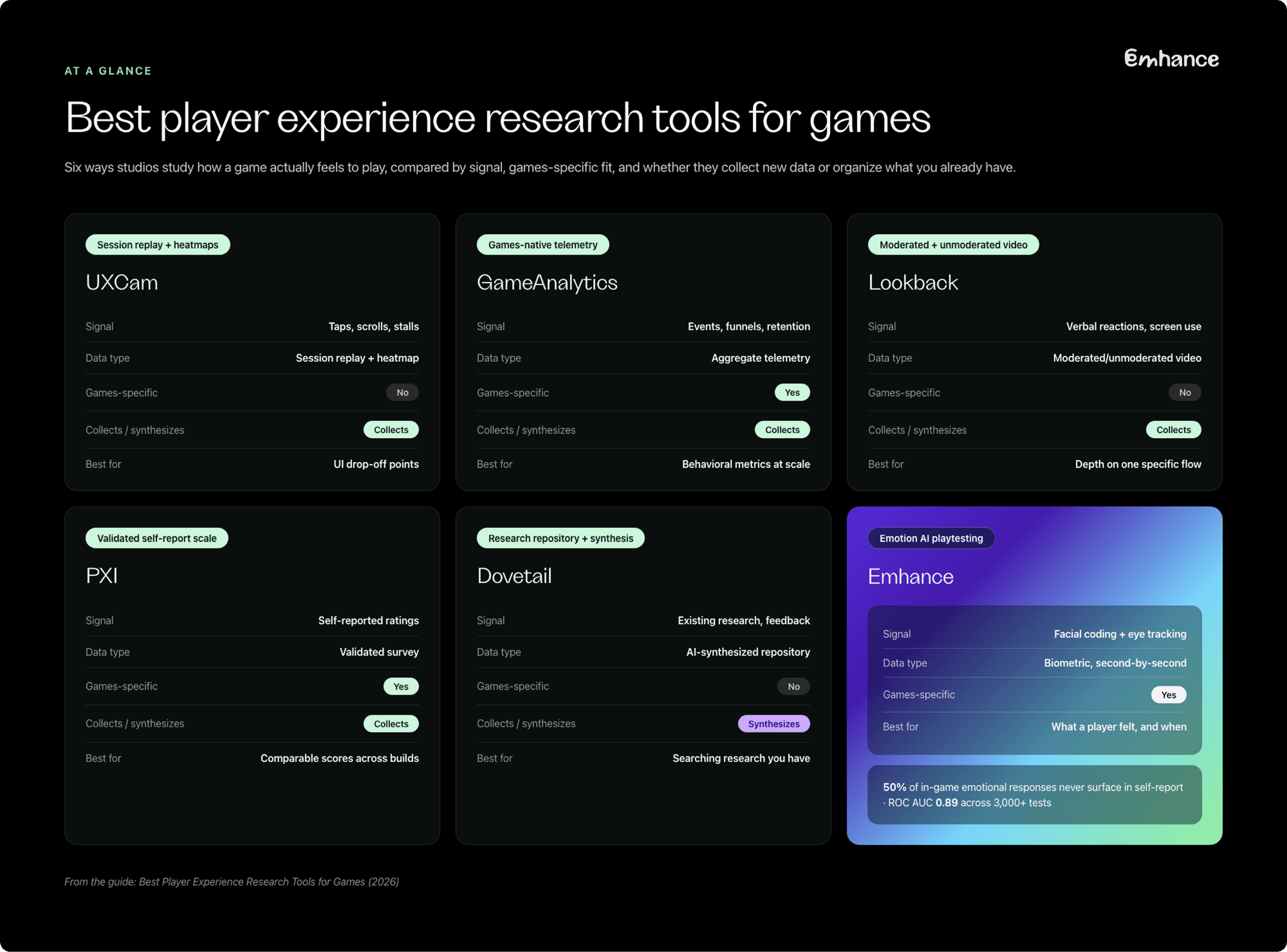Select the PXI card title
1287x952 pixels.
[x=102, y=576]
